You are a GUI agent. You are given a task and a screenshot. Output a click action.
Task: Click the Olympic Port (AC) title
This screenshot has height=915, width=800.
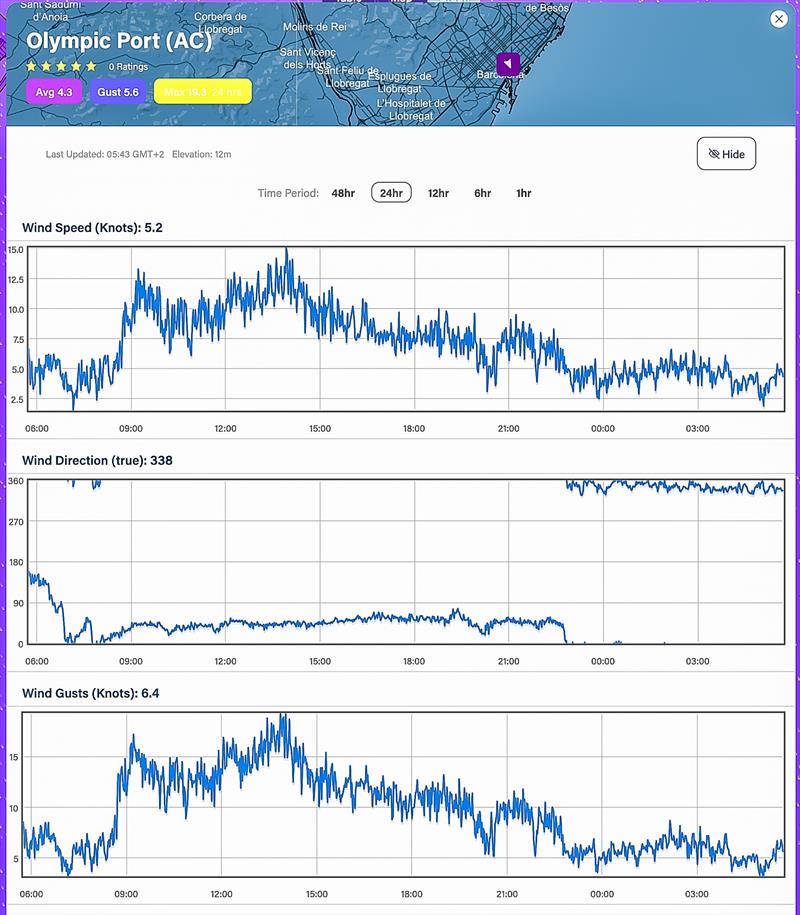(x=118, y=41)
